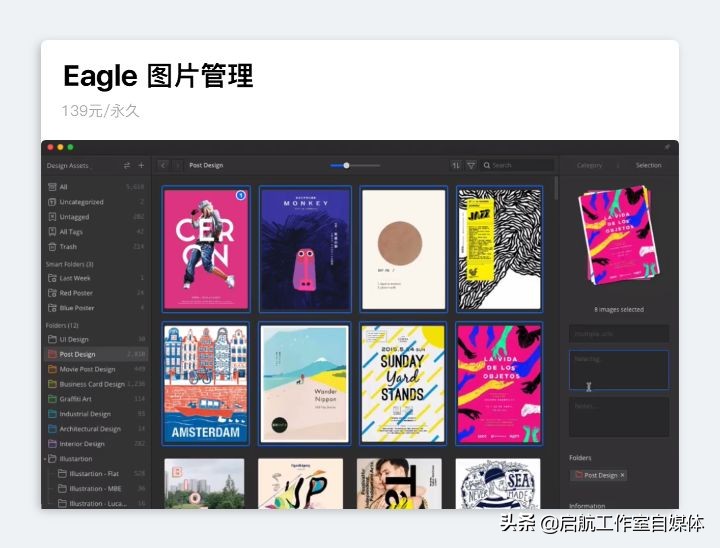This screenshot has width=720, height=548.
Task: Click the Interior Design folder icon
Action: point(52,444)
